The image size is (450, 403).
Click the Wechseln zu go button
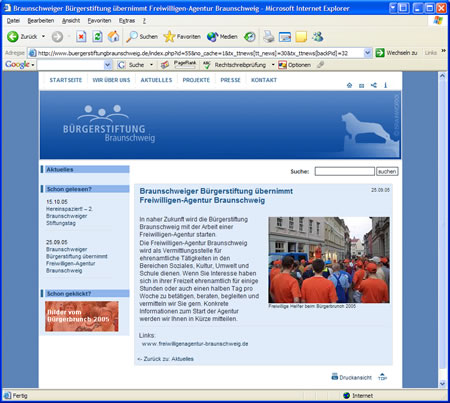[x=396, y=53]
